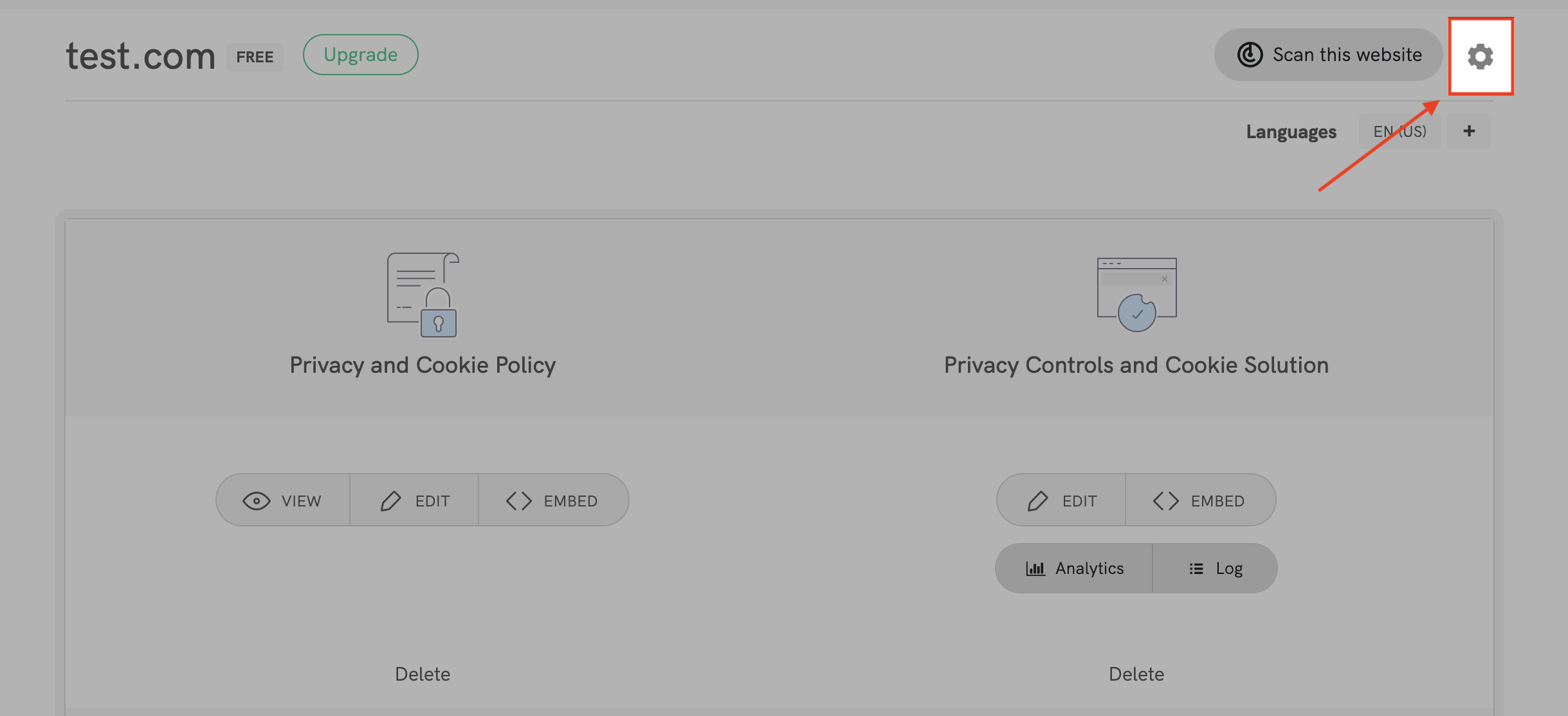Open settings via the gear icon
This screenshot has width=1568, height=716.
click(x=1480, y=57)
